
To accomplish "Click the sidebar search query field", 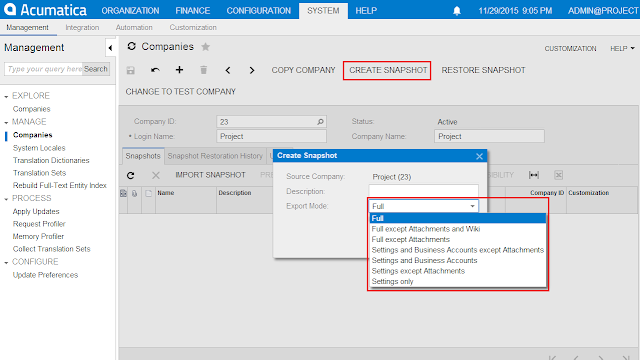I will (44, 69).
